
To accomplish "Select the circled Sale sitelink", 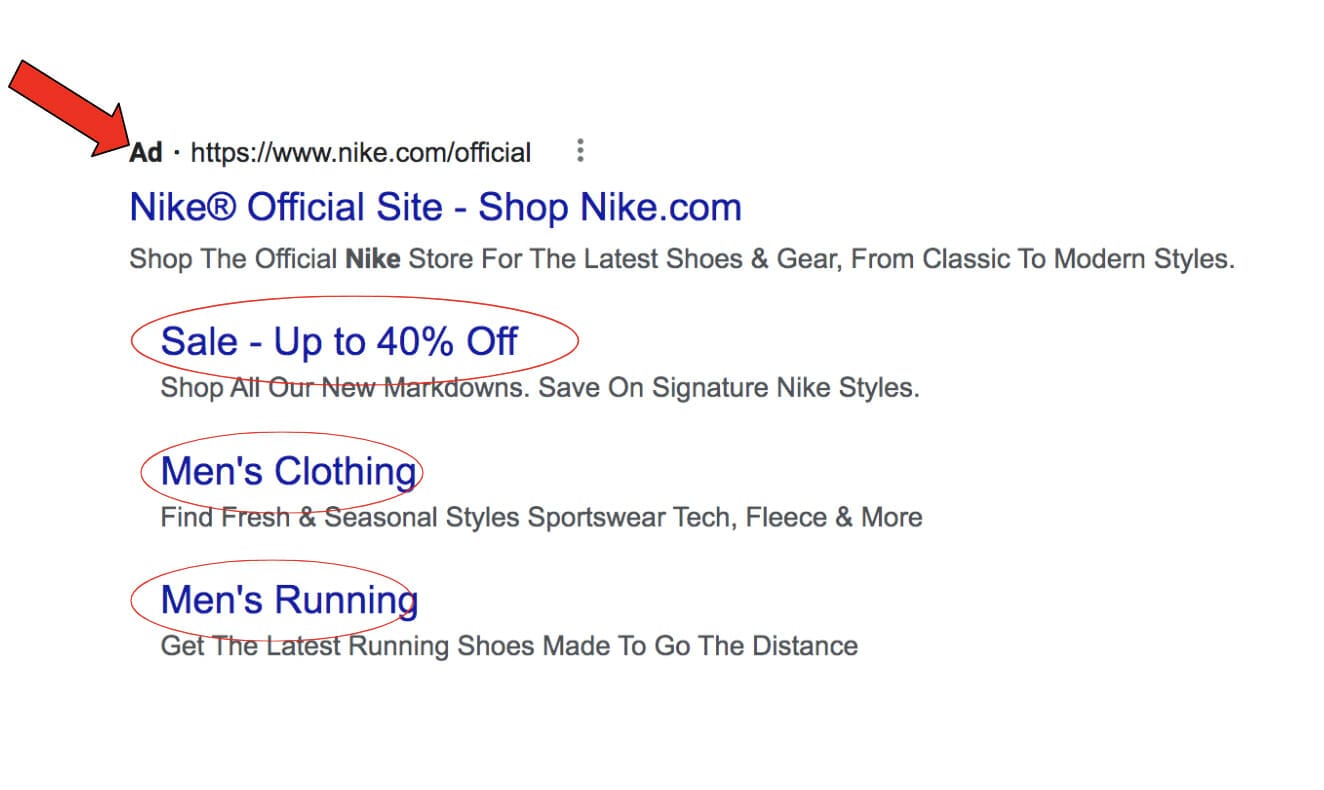I will [x=339, y=340].
